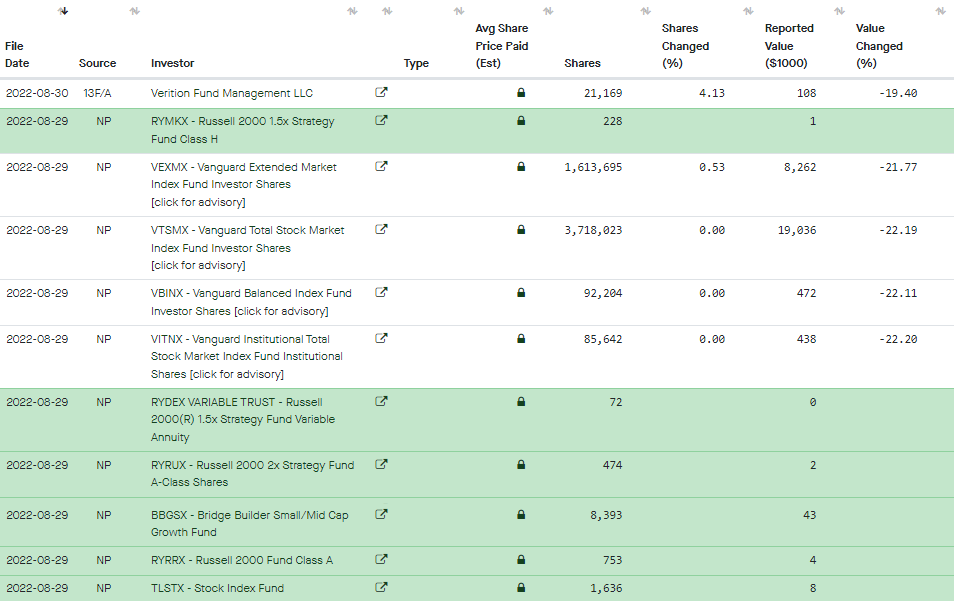Click lock icon in VEXMX row
954x601 pixels.
pos(521,166)
